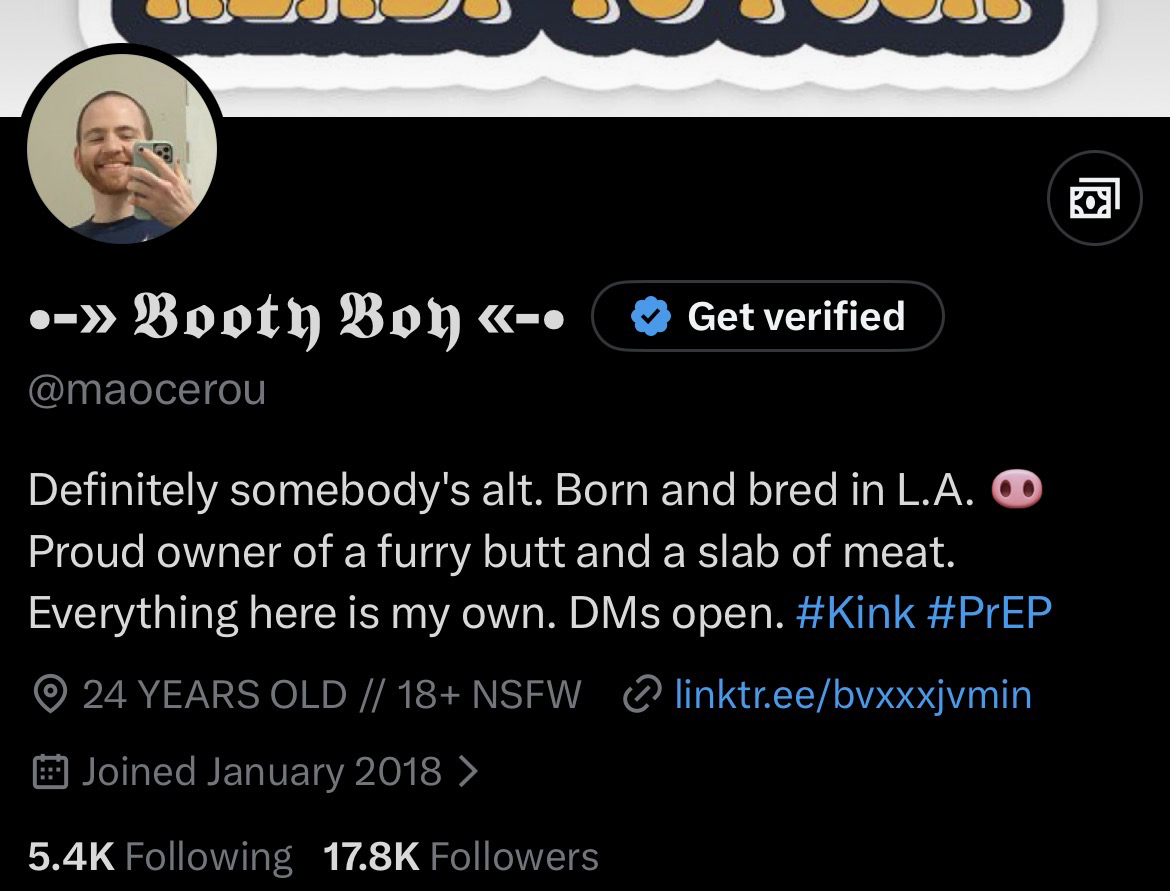Tap the bio text starting with Definitely somebody's alt
This screenshot has height=891, width=1170.
500,490
